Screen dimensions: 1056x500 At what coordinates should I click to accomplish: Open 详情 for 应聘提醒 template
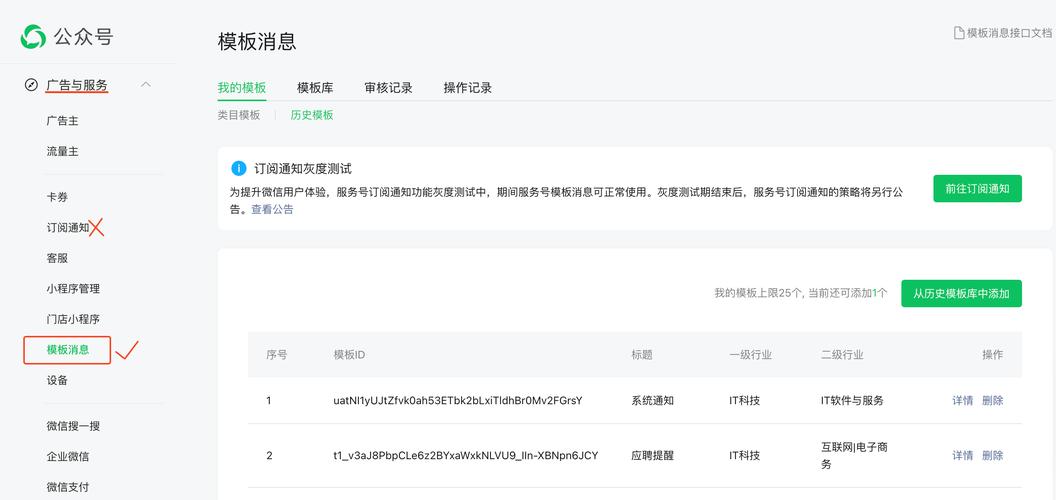pyautogui.click(x=962, y=456)
